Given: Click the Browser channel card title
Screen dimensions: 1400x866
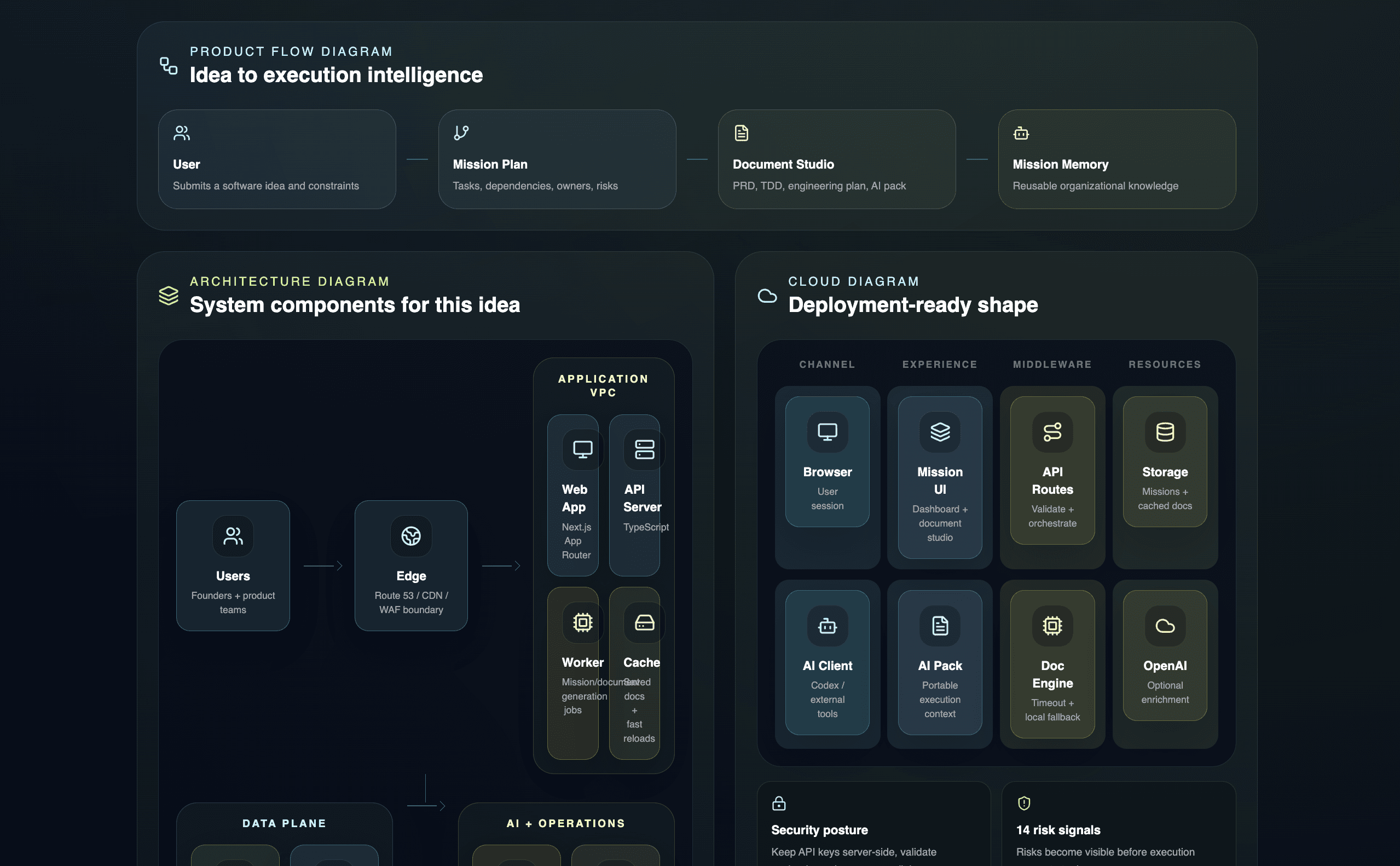Looking at the screenshot, I should click(828, 472).
